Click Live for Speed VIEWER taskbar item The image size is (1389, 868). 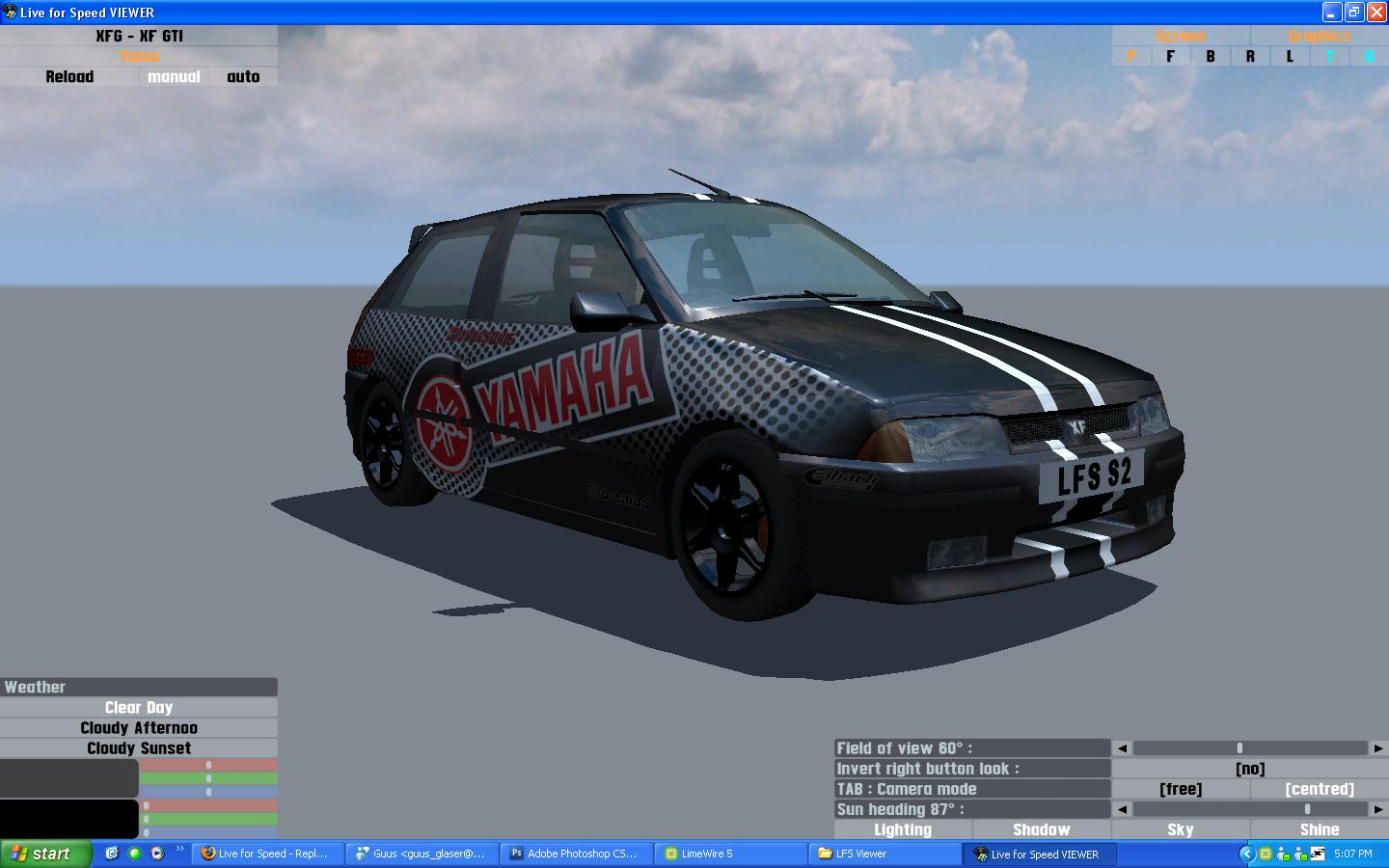click(x=1040, y=854)
